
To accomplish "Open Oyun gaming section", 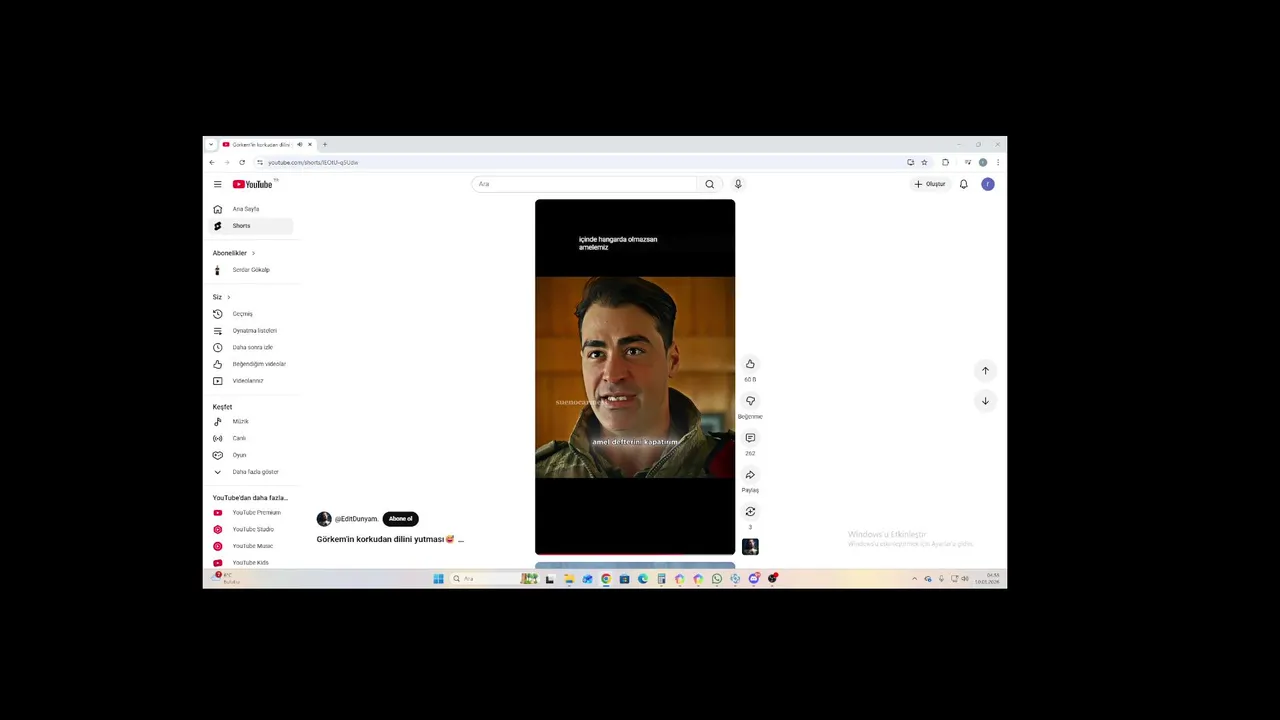I will [251, 455].
